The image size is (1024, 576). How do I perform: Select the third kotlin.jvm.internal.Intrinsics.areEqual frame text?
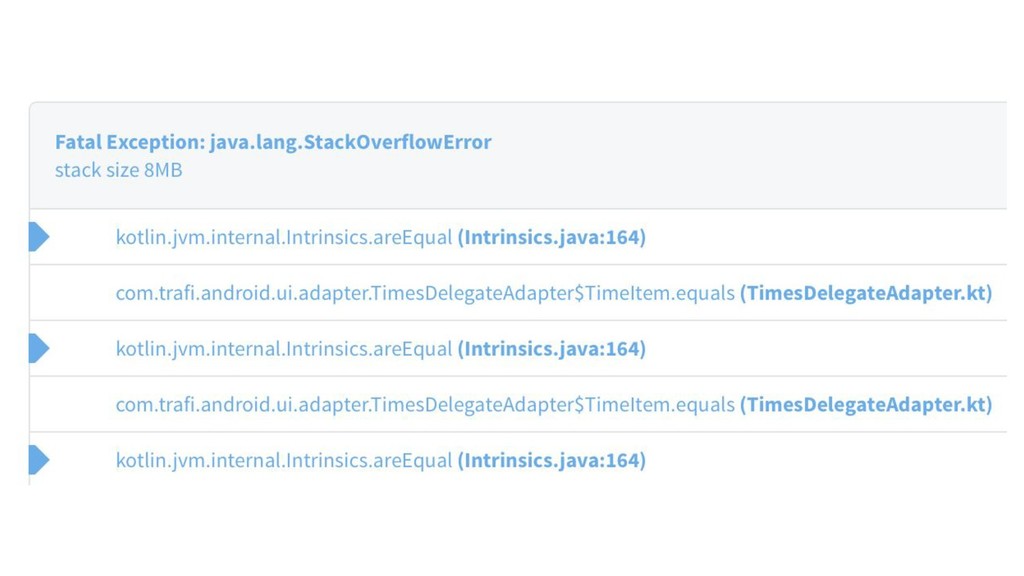point(284,460)
